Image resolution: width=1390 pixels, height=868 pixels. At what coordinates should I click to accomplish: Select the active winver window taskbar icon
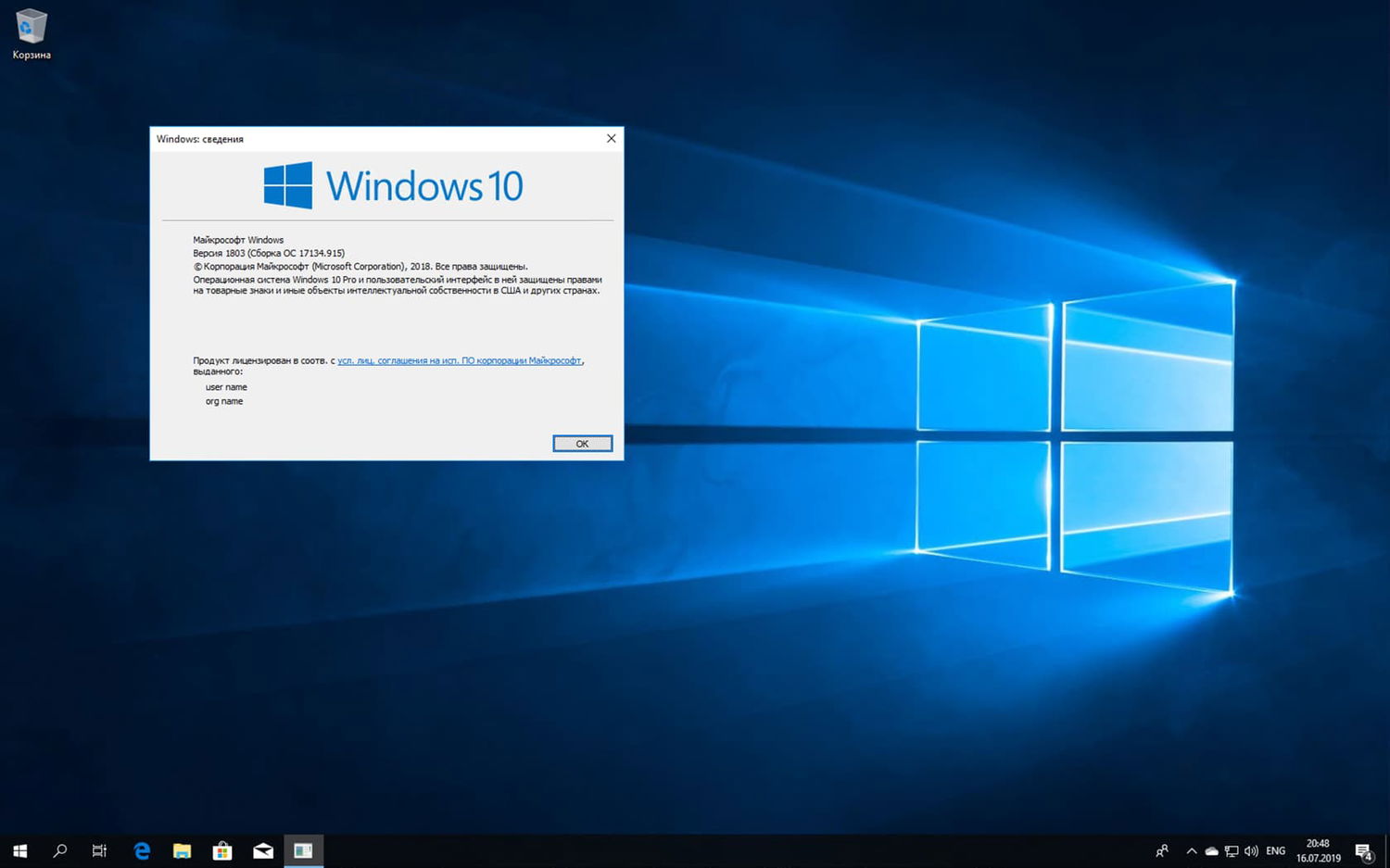(304, 850)
